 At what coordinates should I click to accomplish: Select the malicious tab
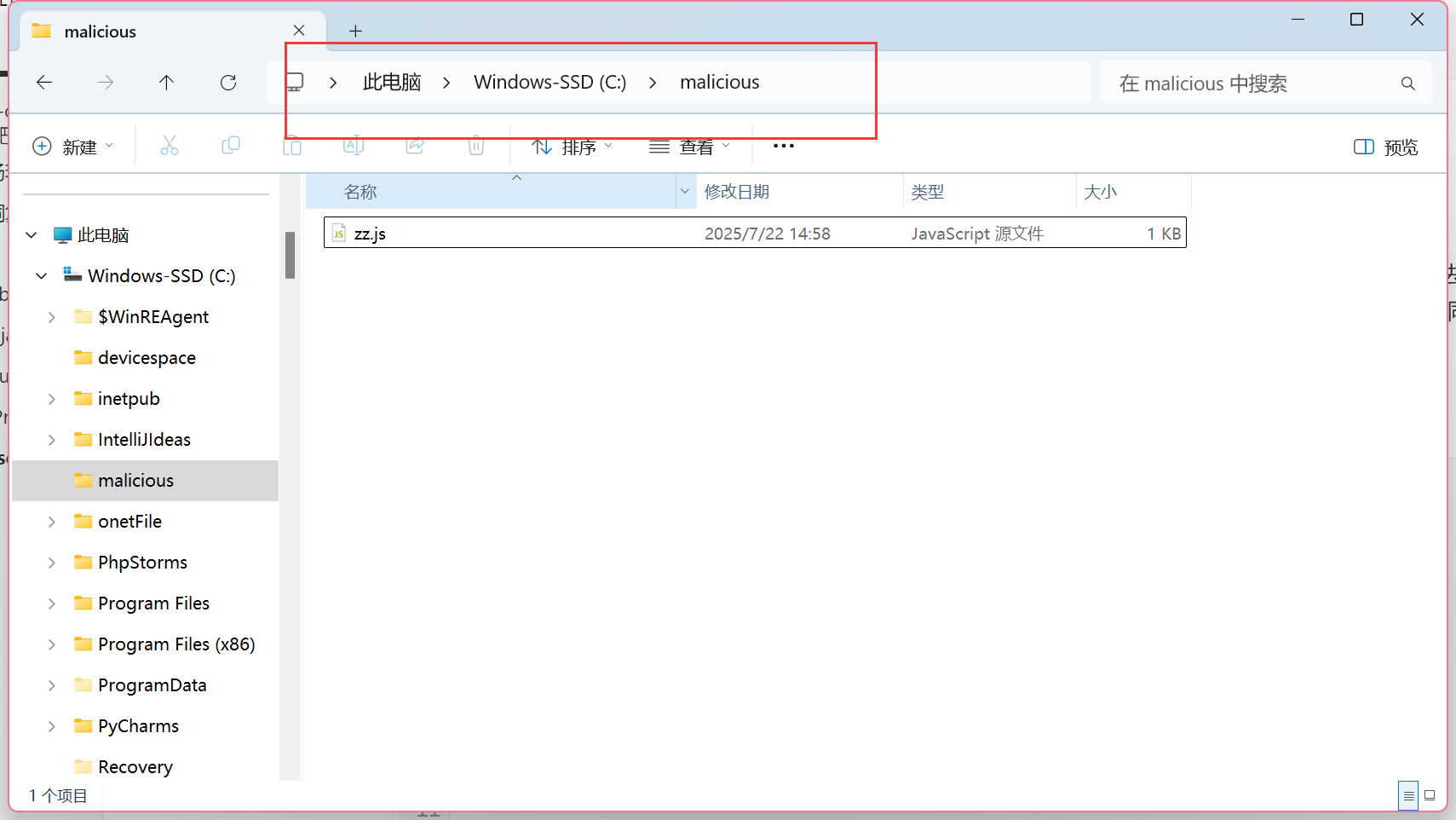[x=170, y=32]
